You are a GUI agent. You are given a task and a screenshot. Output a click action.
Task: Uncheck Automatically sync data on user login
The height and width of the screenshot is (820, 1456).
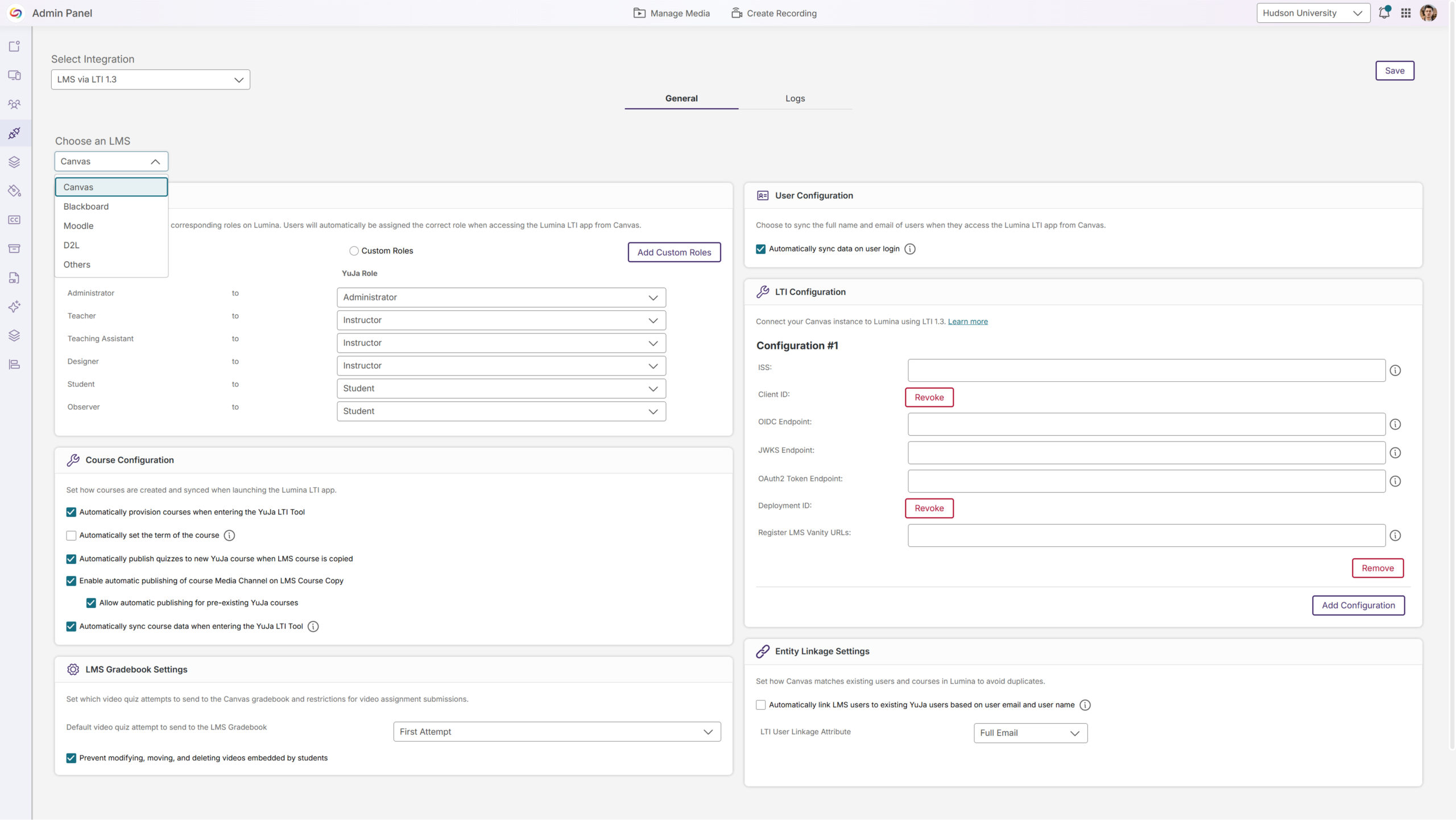coord(760,249)
